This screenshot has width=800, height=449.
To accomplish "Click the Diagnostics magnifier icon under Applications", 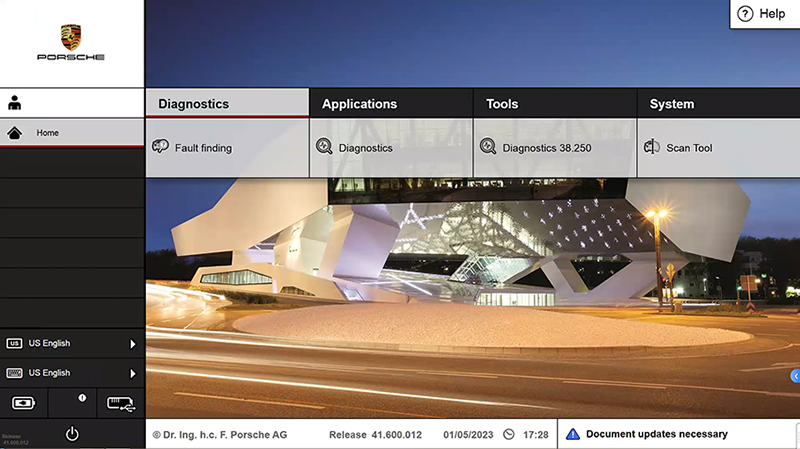I will [324, 147].
